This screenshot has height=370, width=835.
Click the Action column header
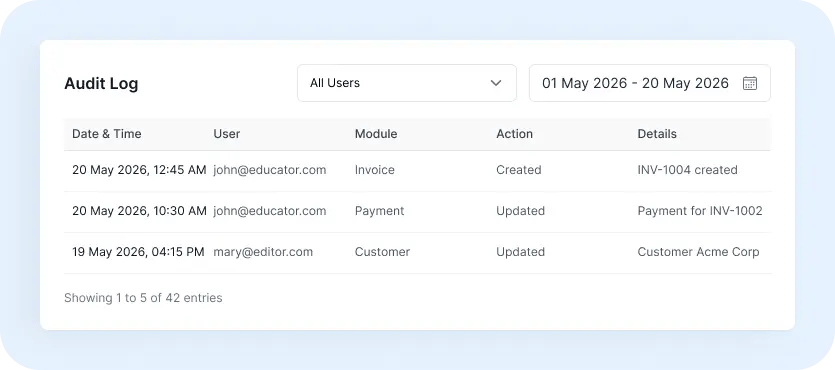tap(514, 134)
